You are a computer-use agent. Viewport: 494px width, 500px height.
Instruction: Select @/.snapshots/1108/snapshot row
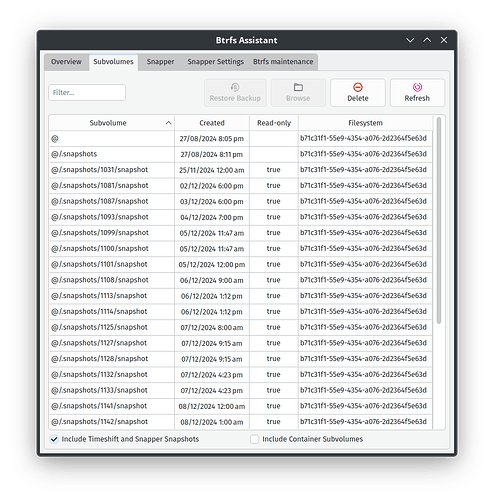tap(241, 280)
